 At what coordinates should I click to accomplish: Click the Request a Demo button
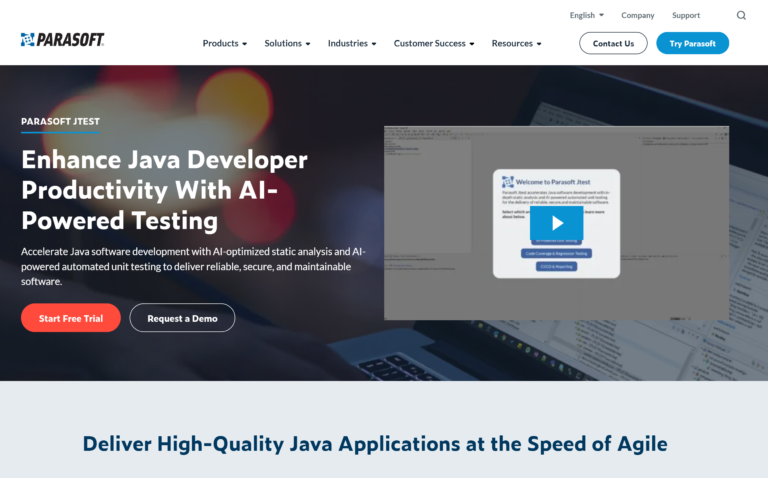(182, 318)
